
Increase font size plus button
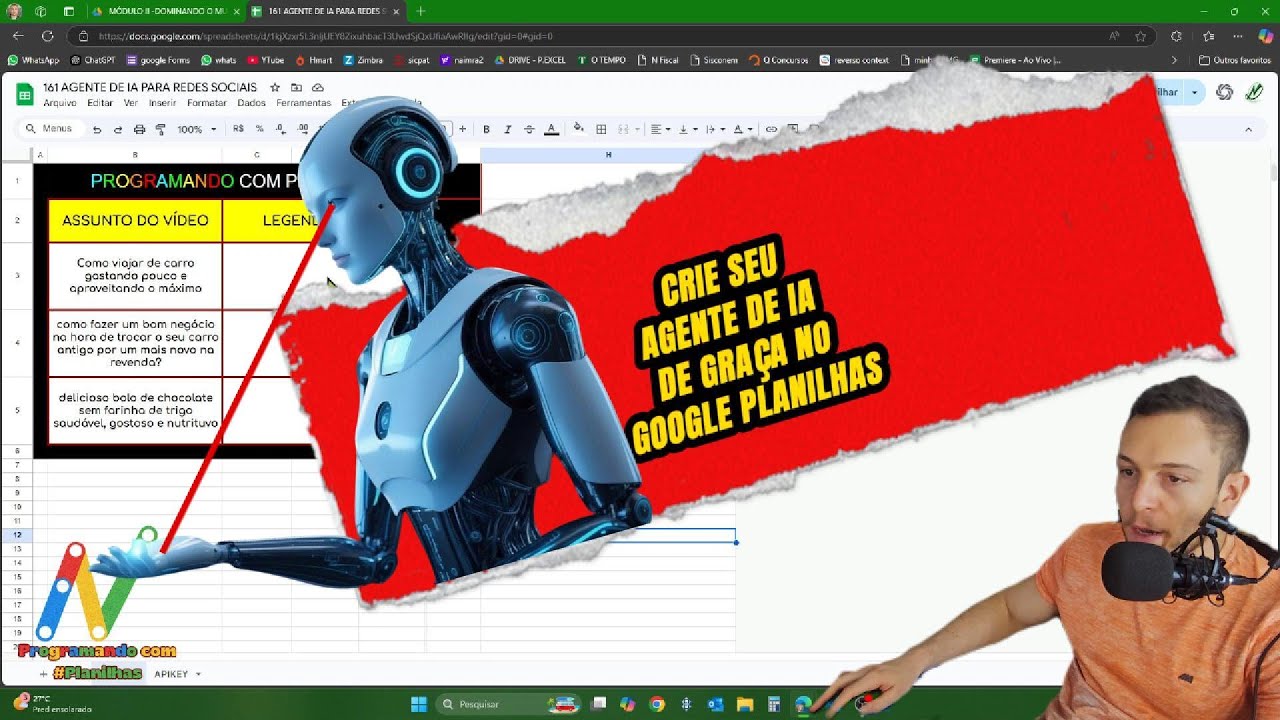pyautogui.click(x=463, y=129)
